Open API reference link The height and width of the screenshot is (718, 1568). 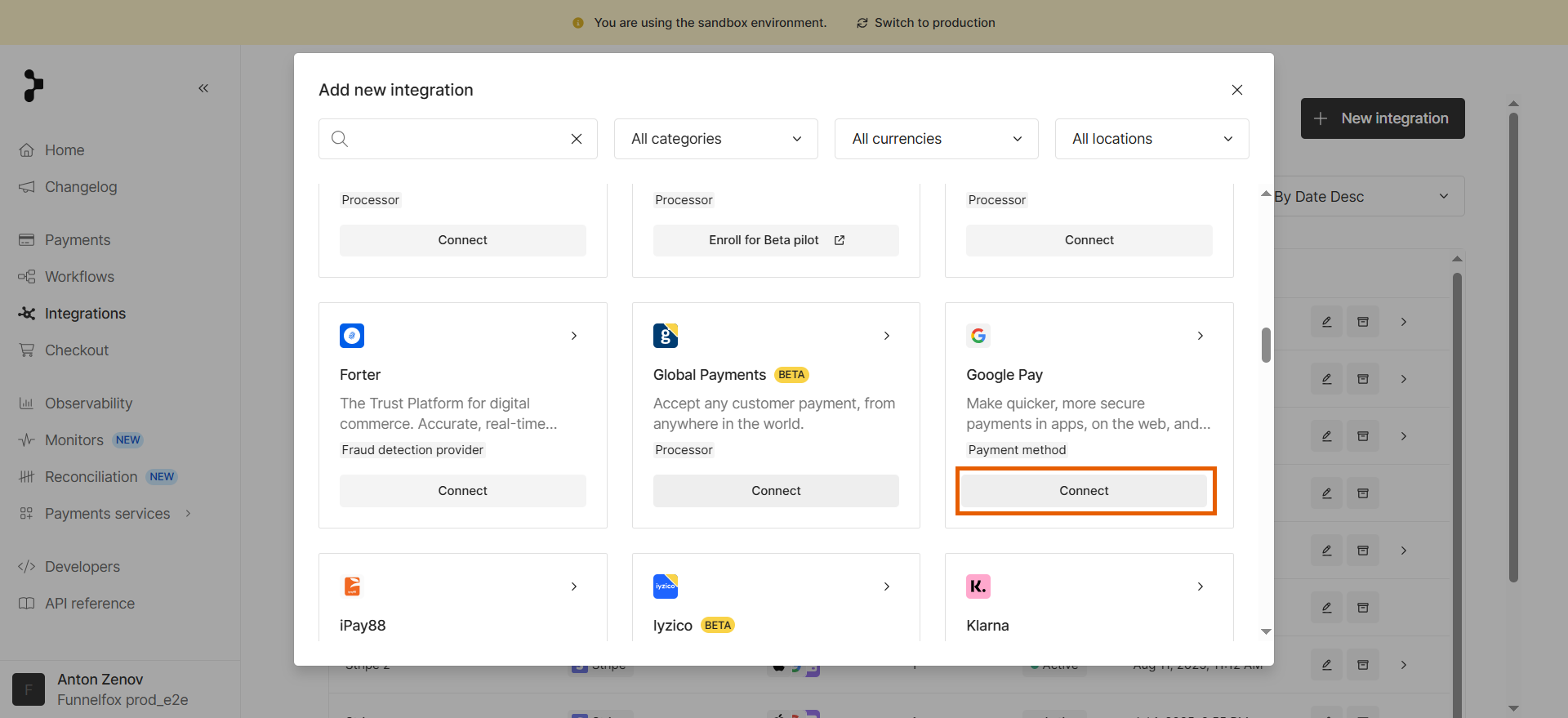click(x=90, y=604)
